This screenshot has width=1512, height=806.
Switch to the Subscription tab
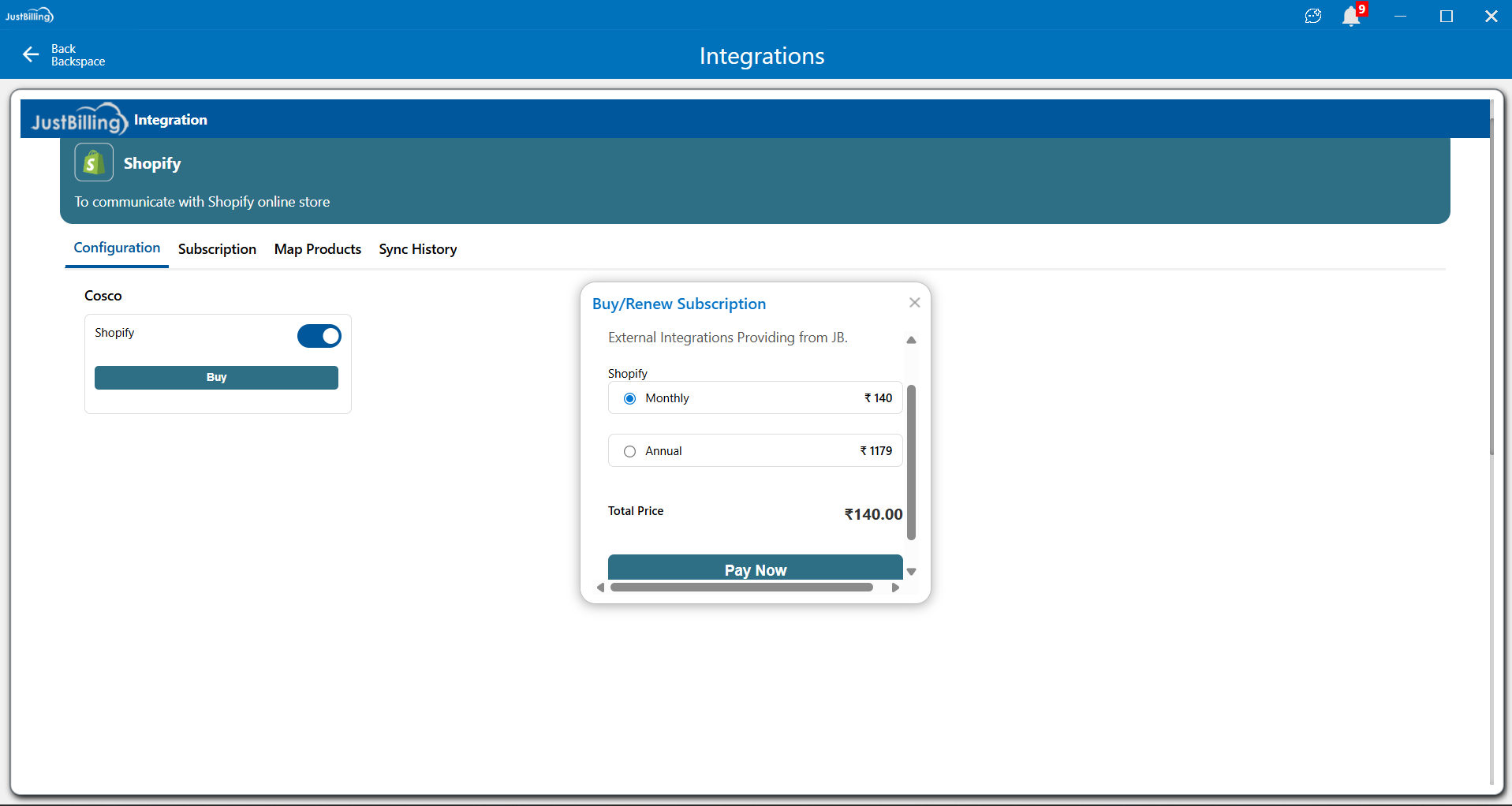217,249
